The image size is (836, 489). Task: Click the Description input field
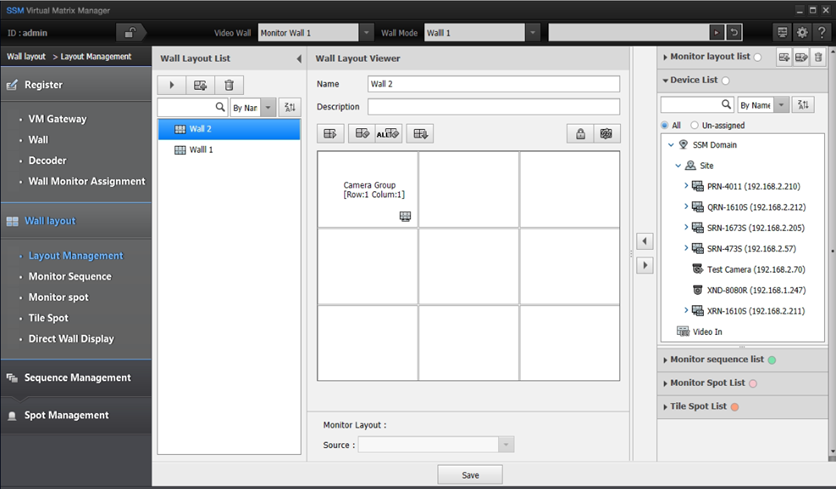tap(494, 107)
